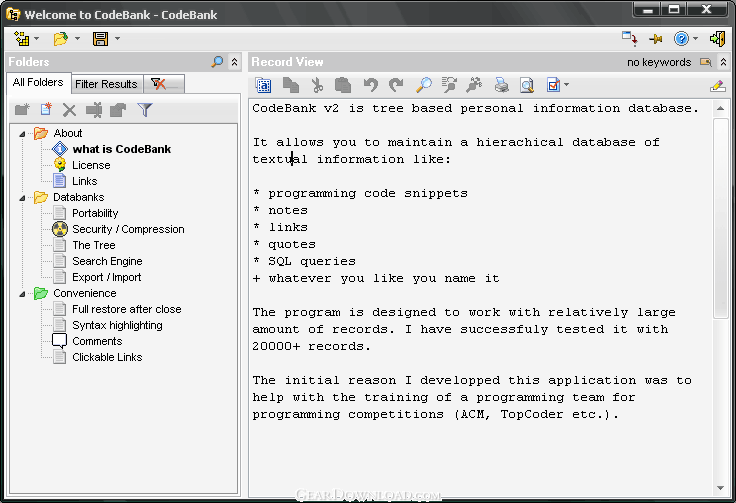The width and height of the screenshot is (736, 503).
Task: Select the Portability record
Action: click(95, 213)
